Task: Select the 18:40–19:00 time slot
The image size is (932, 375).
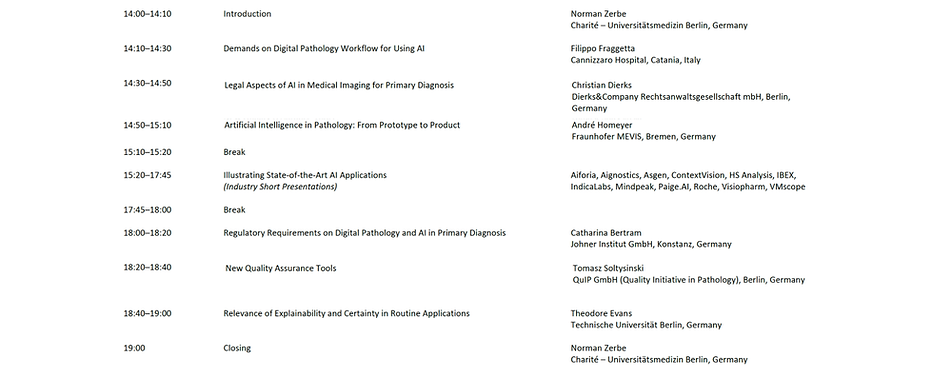Action: pos(147,313)
